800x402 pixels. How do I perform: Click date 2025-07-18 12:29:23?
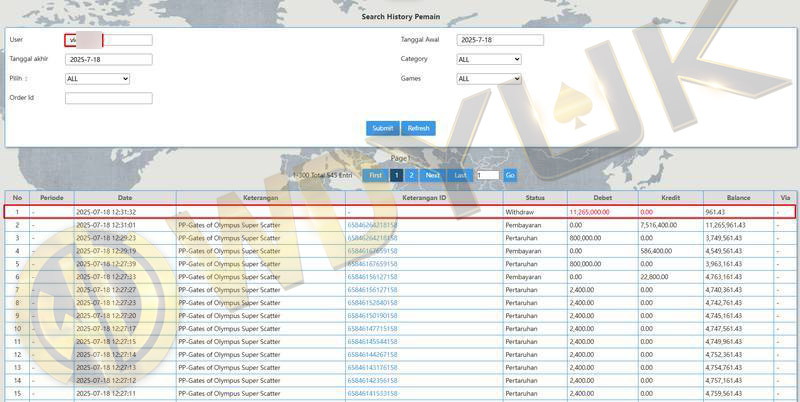point(106,238)
